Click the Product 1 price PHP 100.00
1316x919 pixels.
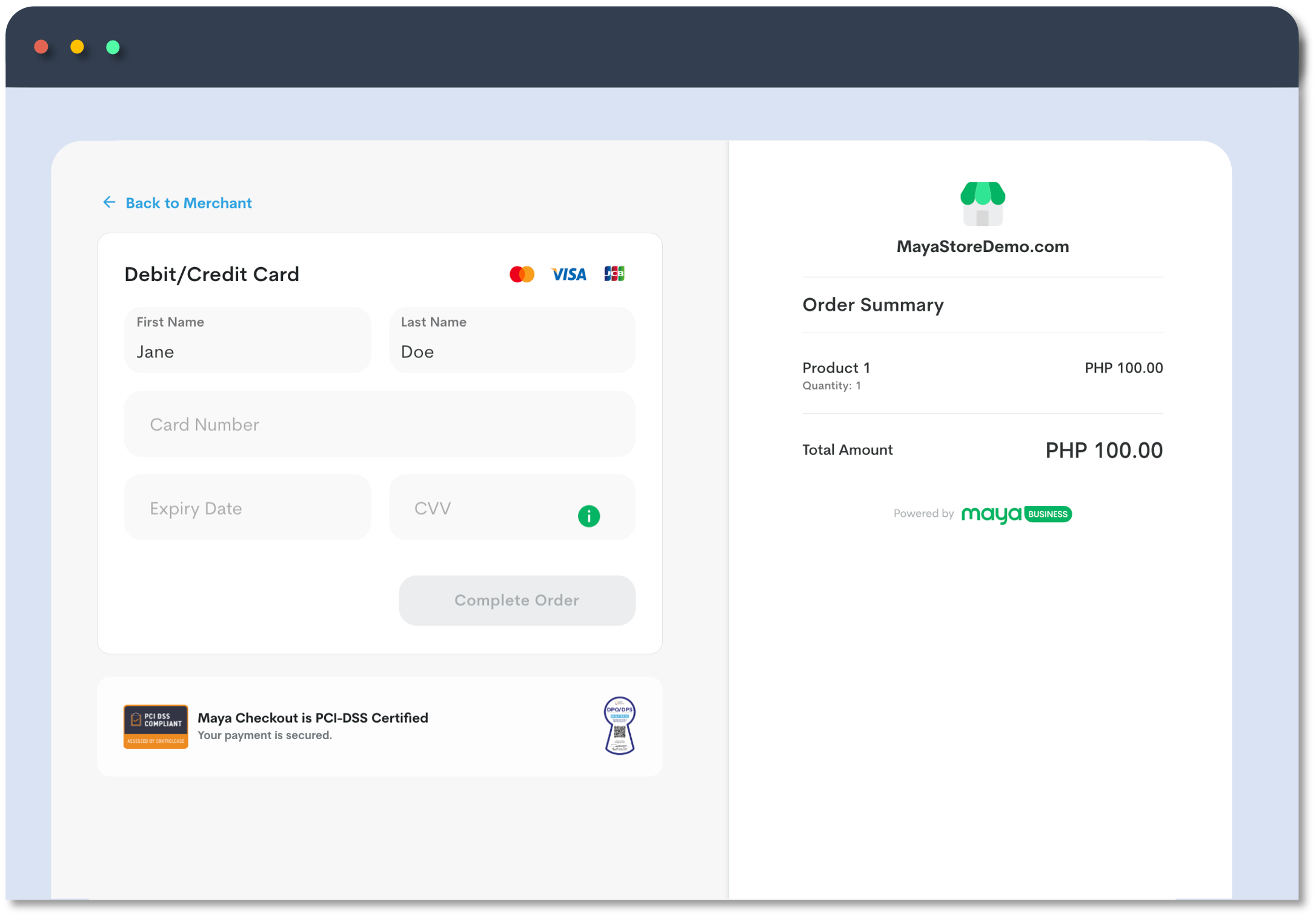1123,368
